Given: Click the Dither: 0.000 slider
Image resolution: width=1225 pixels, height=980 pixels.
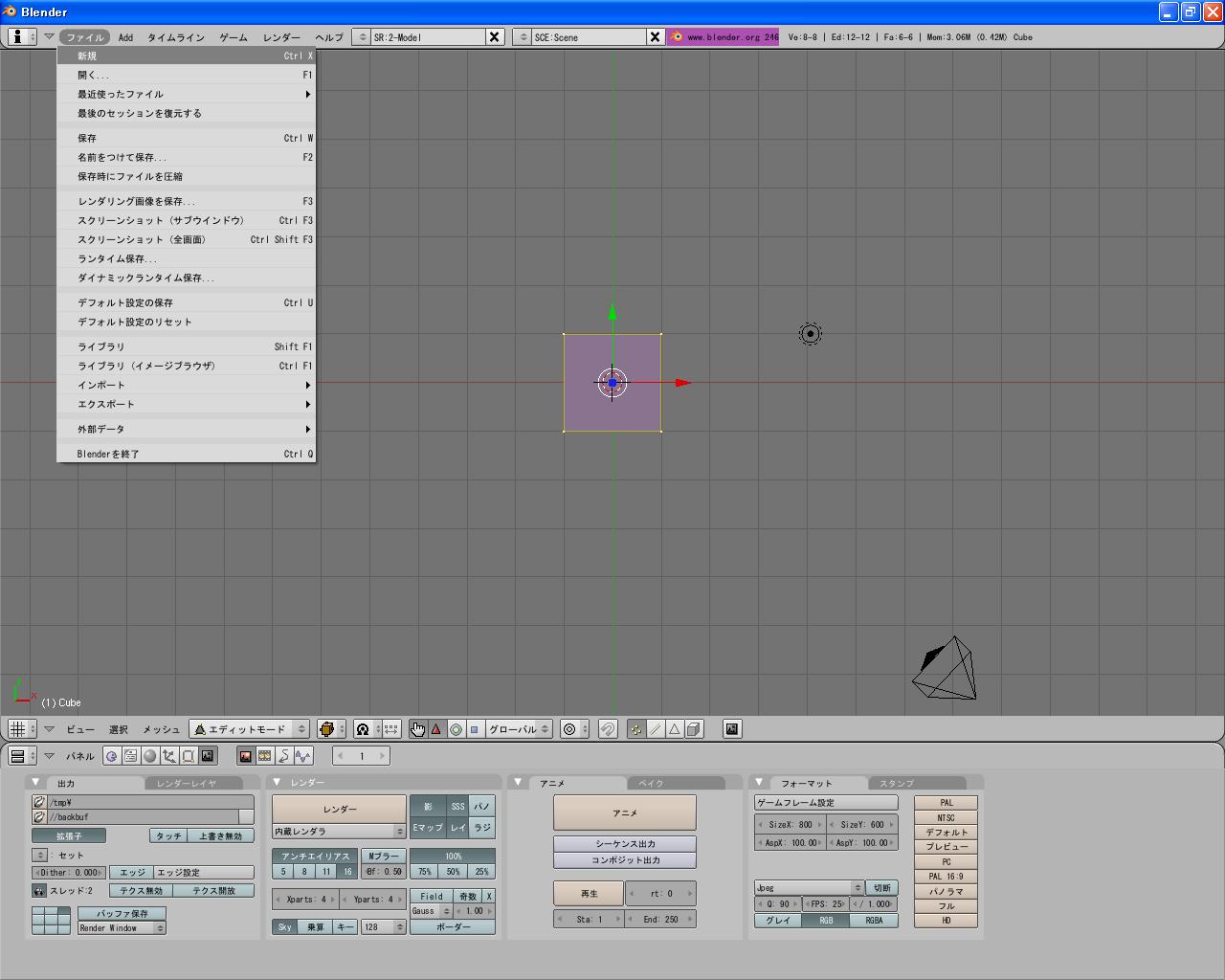Looking at the screenshot, I should point(69,873).
